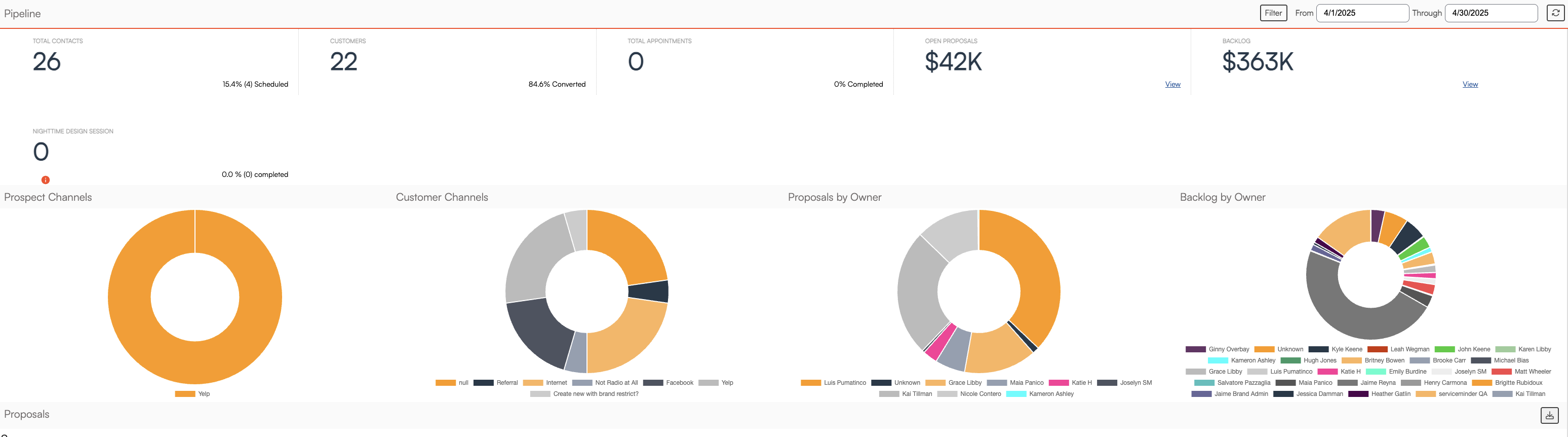Click the Jaime Brand Admin legend label
1568x437 pixels.
tap(1242, 394)
